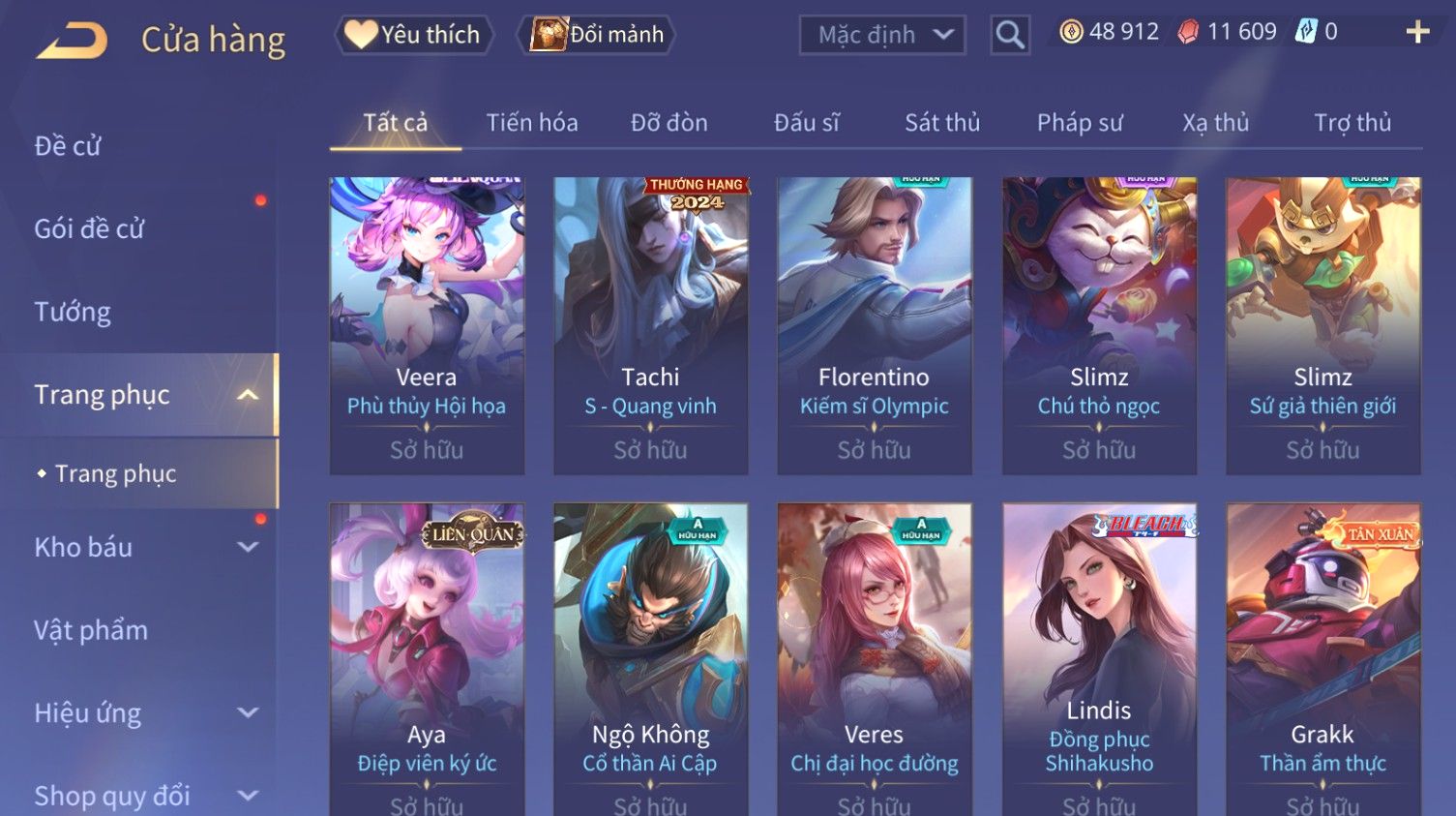Tap the blue voucher currency icon

(x=1306, y=32)
